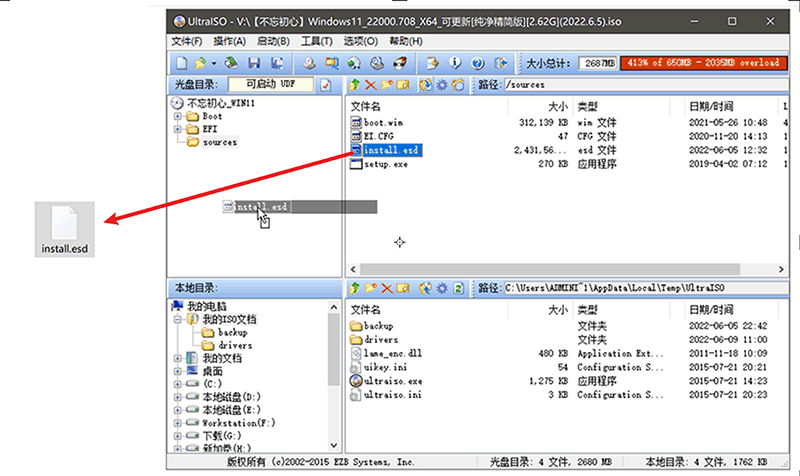The image size is (800, 476).
Task: Click the Save As toolbar icon
Action: point(277,63)
